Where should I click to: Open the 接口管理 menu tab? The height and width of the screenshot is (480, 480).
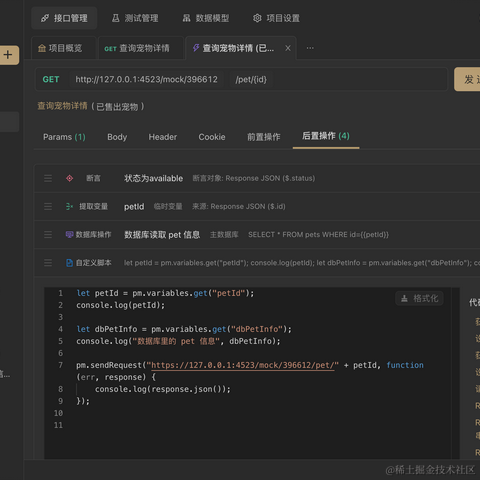(64, 18)
